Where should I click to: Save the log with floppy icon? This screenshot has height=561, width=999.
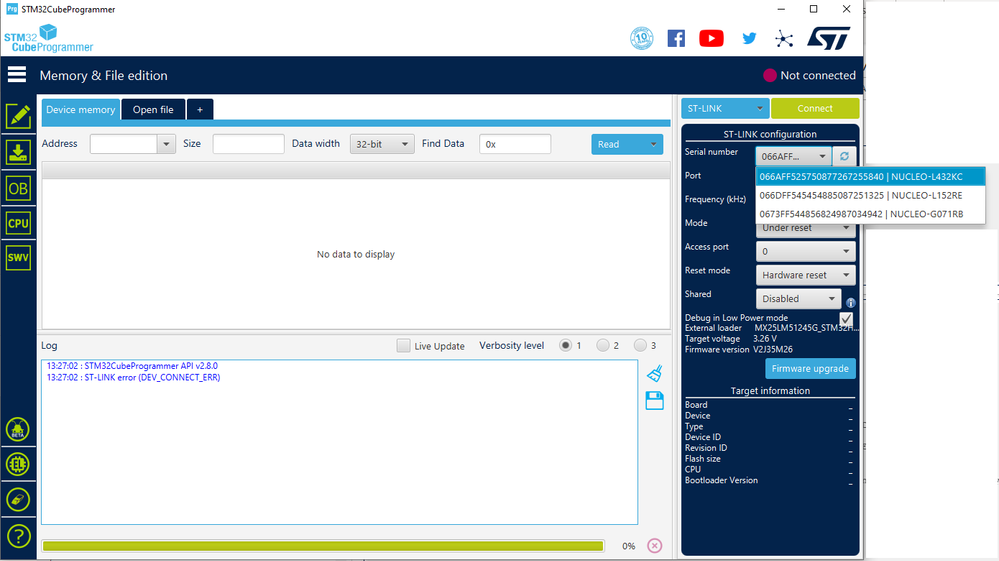point(654,401)
